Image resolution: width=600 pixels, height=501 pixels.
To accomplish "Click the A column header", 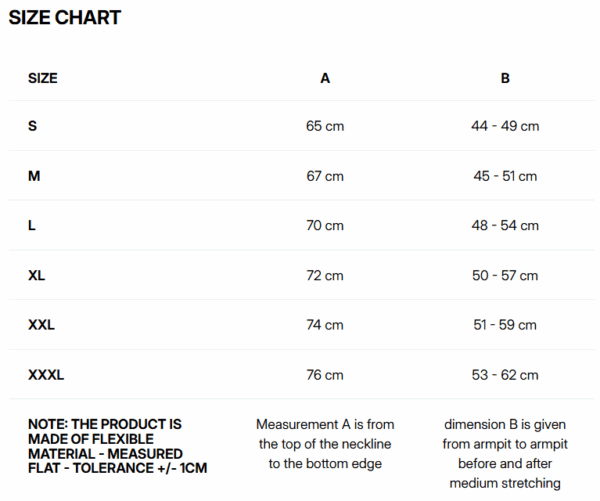I will coord(325,77).
